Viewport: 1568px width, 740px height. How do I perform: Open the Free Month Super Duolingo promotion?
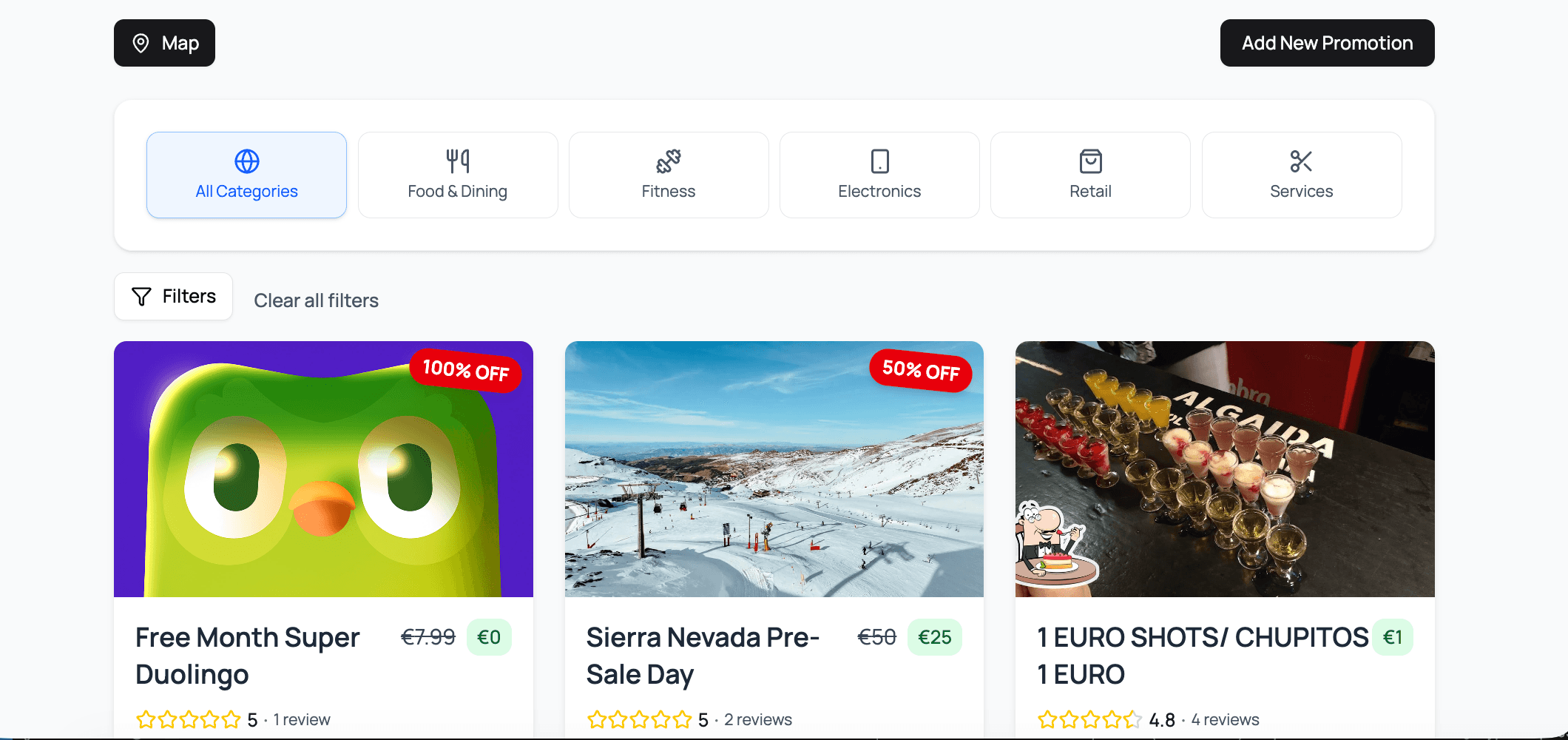(x=323, y=518)
